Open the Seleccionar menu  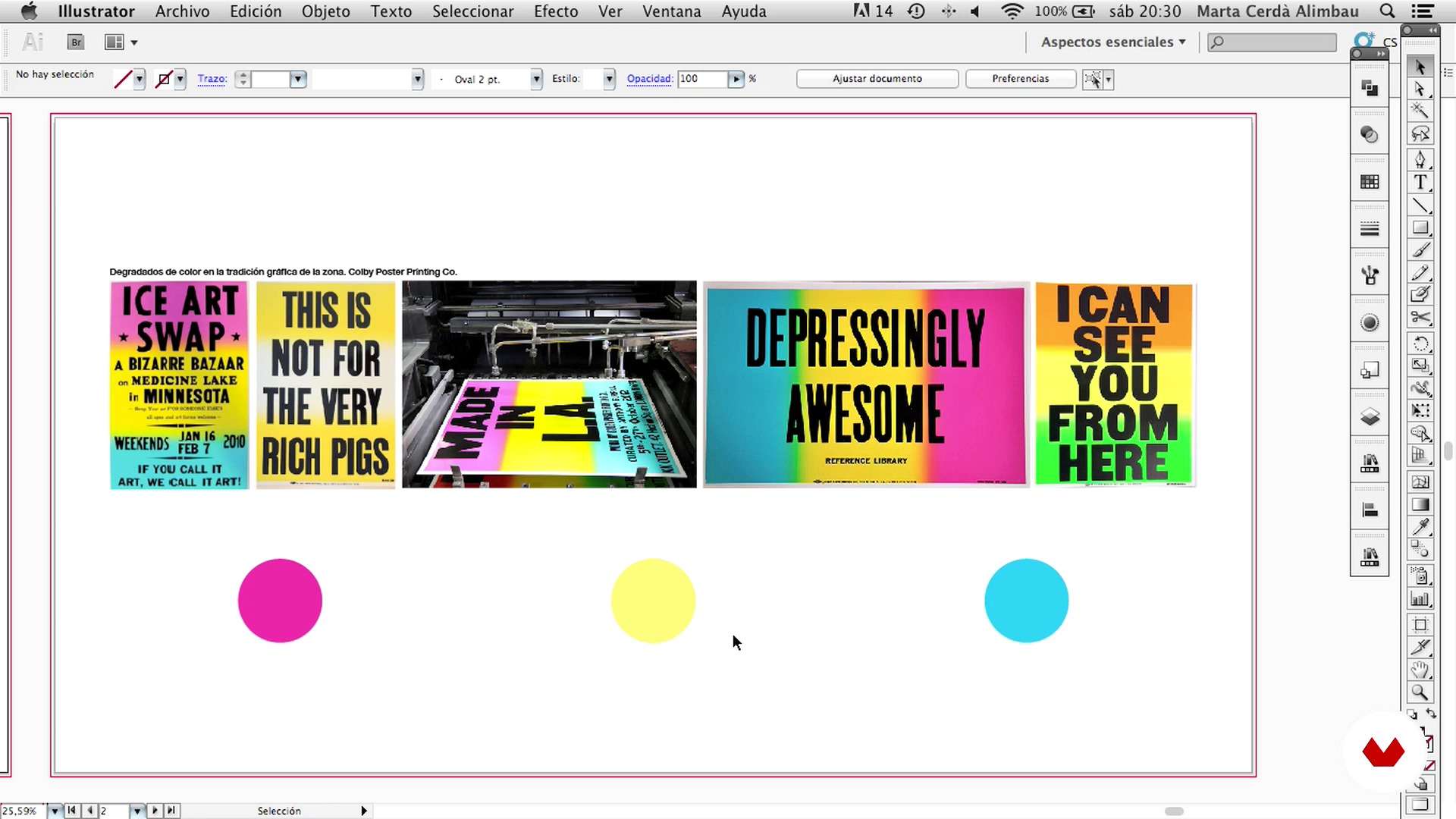pos(472,11)
